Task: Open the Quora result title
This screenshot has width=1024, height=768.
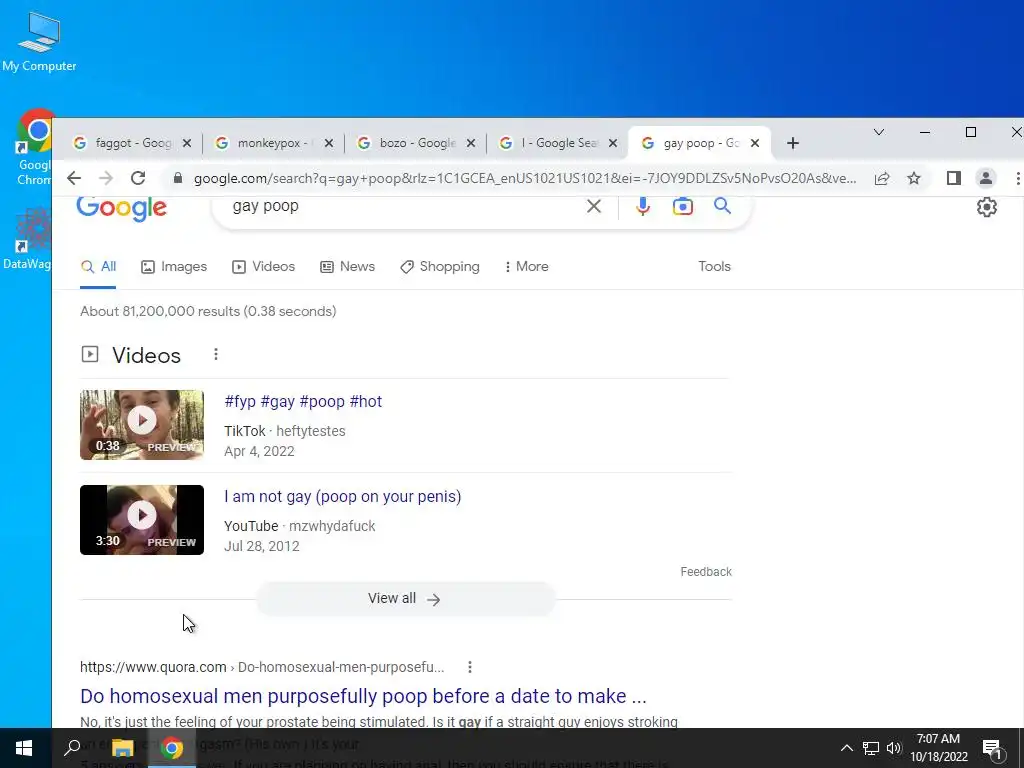Action: pyautogui.click(x=363, y=696)
